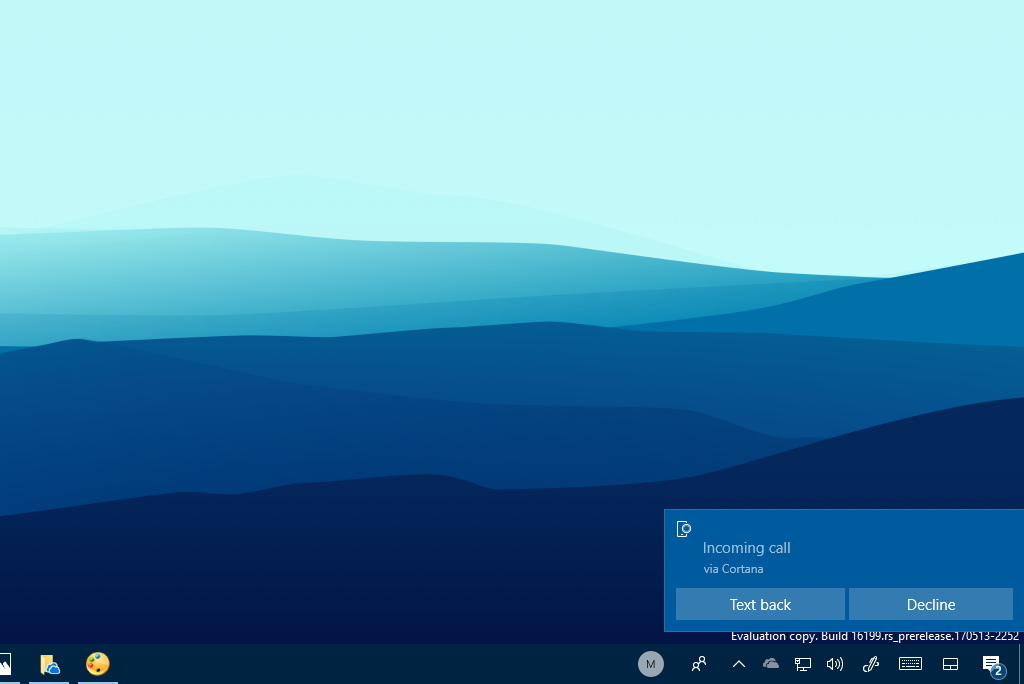Open the People taskbar button

point(699,664)
